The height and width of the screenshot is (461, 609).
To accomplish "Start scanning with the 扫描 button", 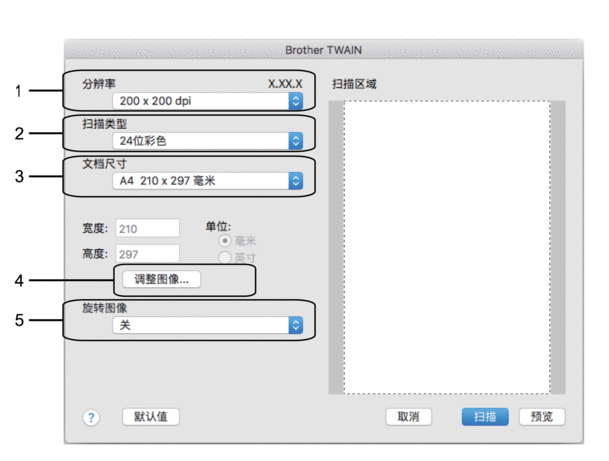I will [486, 417].
